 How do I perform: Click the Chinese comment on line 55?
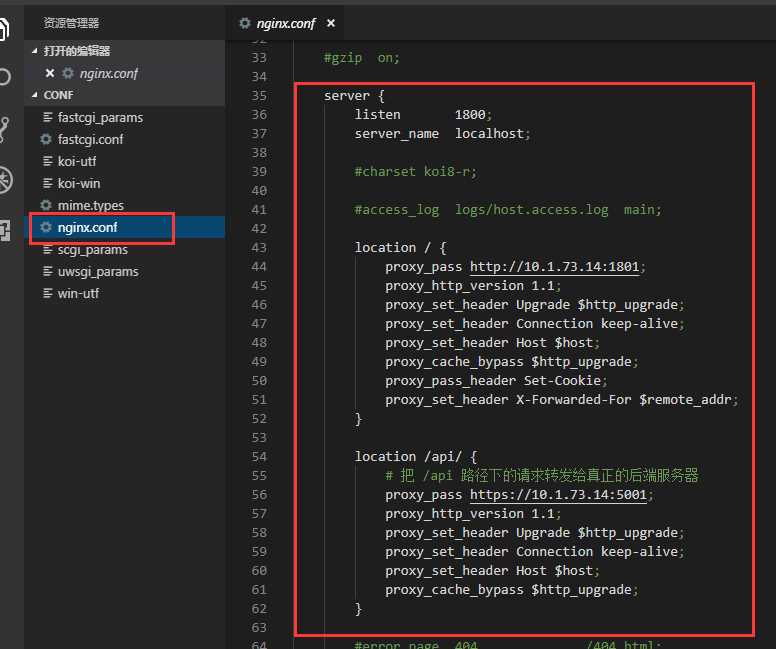542,476
